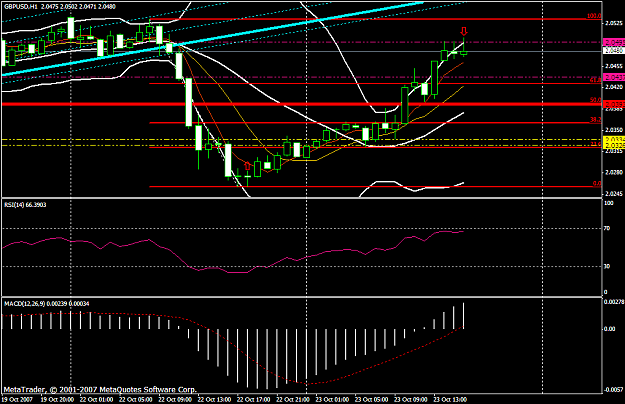Click the 22 Oct 09:00 time label
Image resolution: width=625 pixels, height=404 pixels.
click(x=175, y=399)
